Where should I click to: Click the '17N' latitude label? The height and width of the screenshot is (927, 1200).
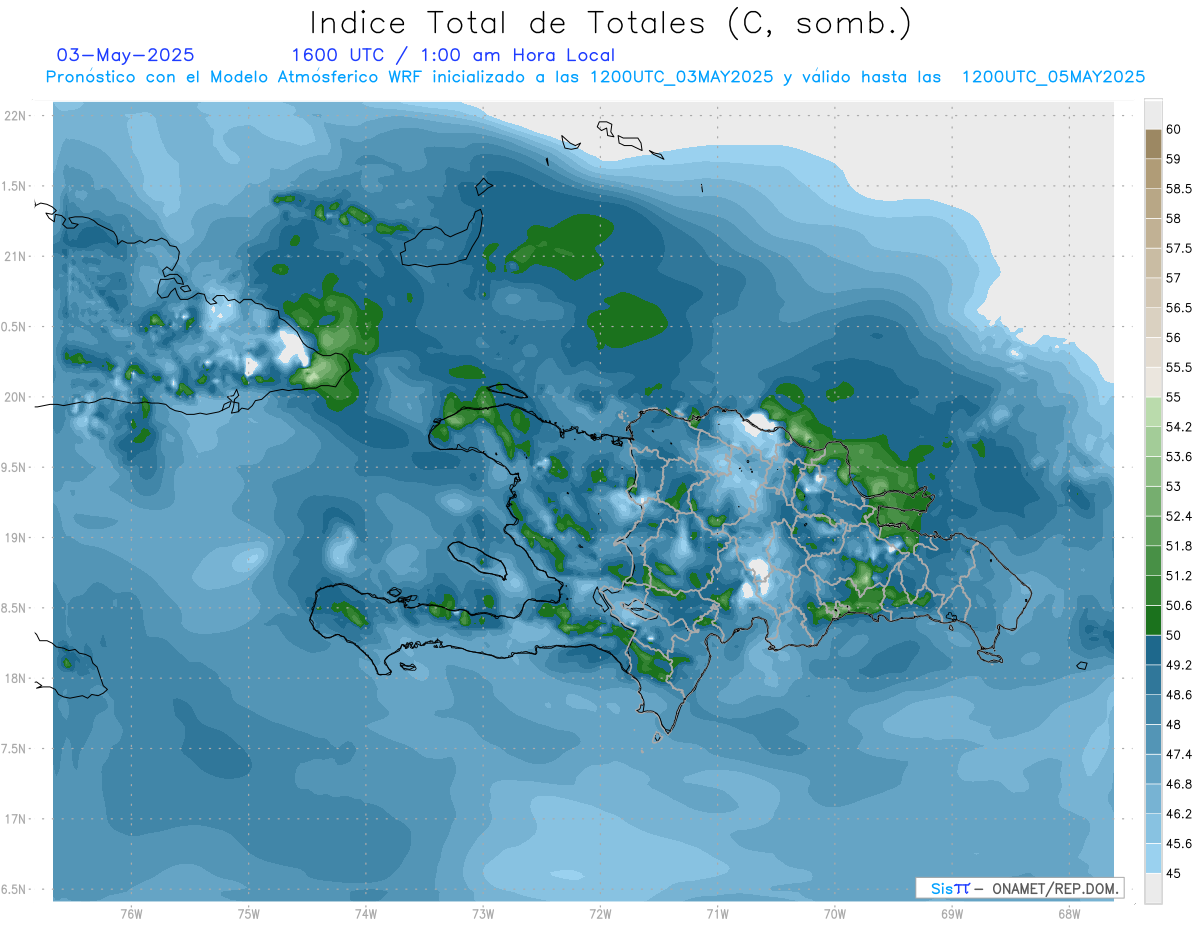click(15, 819)
